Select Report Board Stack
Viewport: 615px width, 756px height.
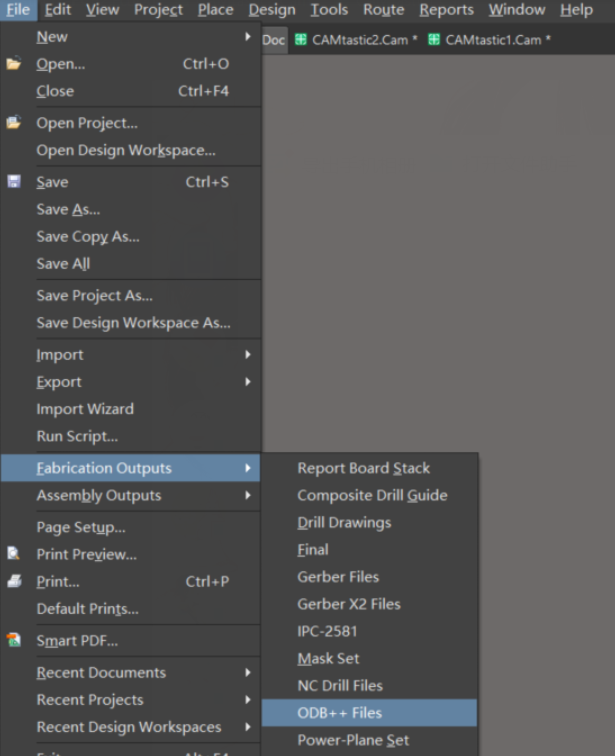pos(369,468)
